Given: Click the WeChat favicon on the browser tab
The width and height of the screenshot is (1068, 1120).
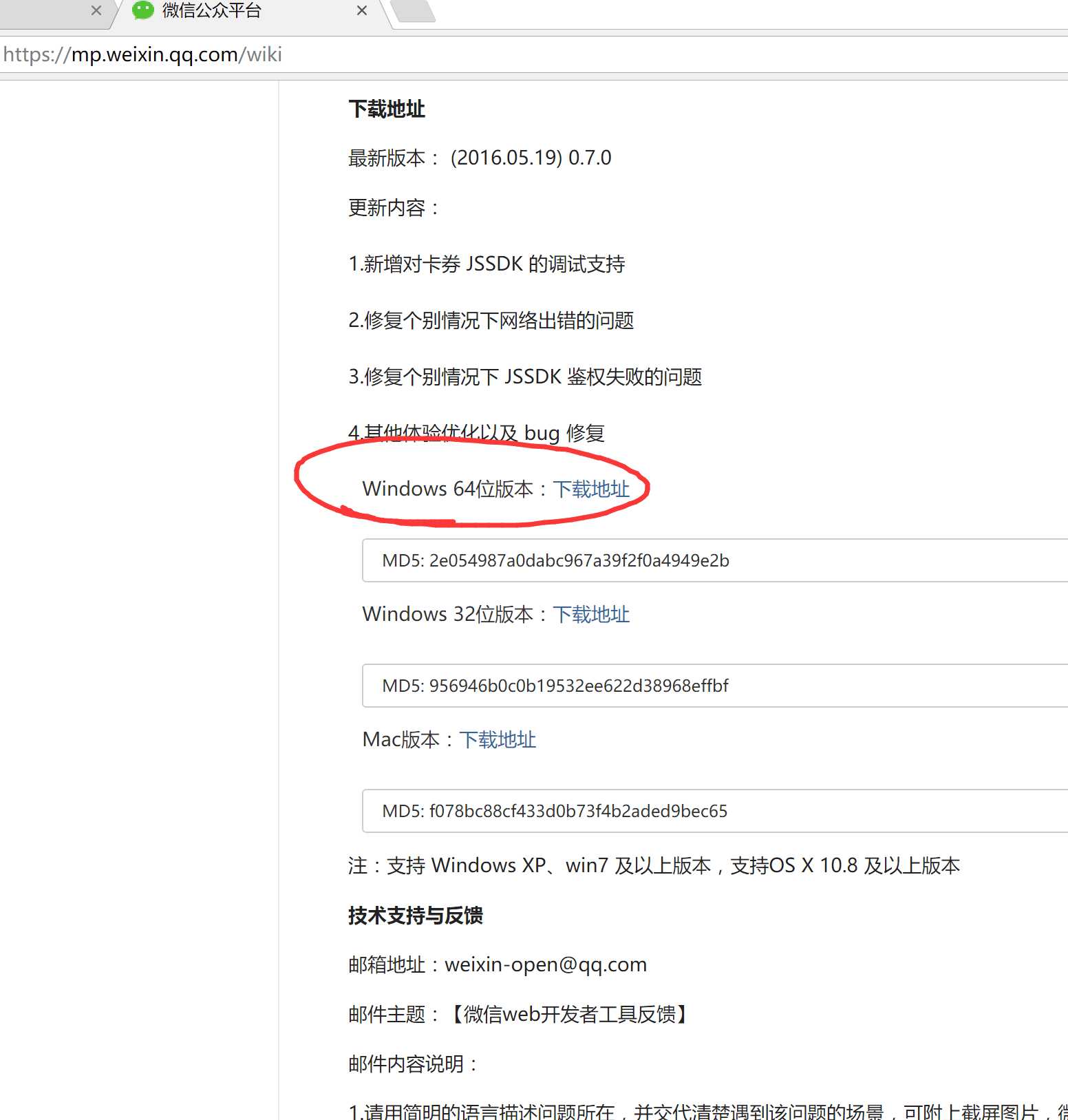Looking at the screenshot, I should [x=143, y=10].
